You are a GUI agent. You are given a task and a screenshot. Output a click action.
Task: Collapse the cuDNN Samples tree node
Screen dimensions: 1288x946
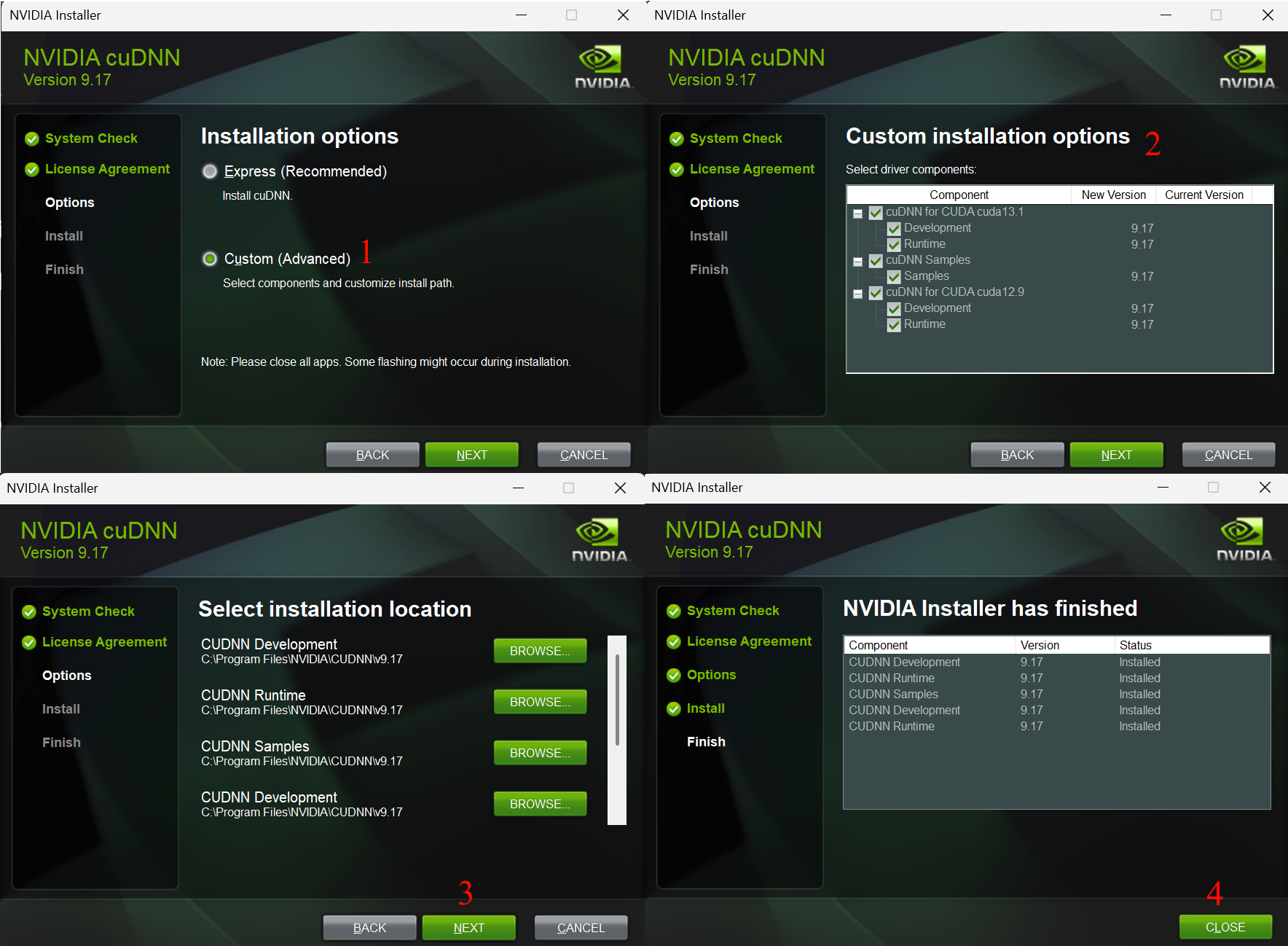point(858,262)
